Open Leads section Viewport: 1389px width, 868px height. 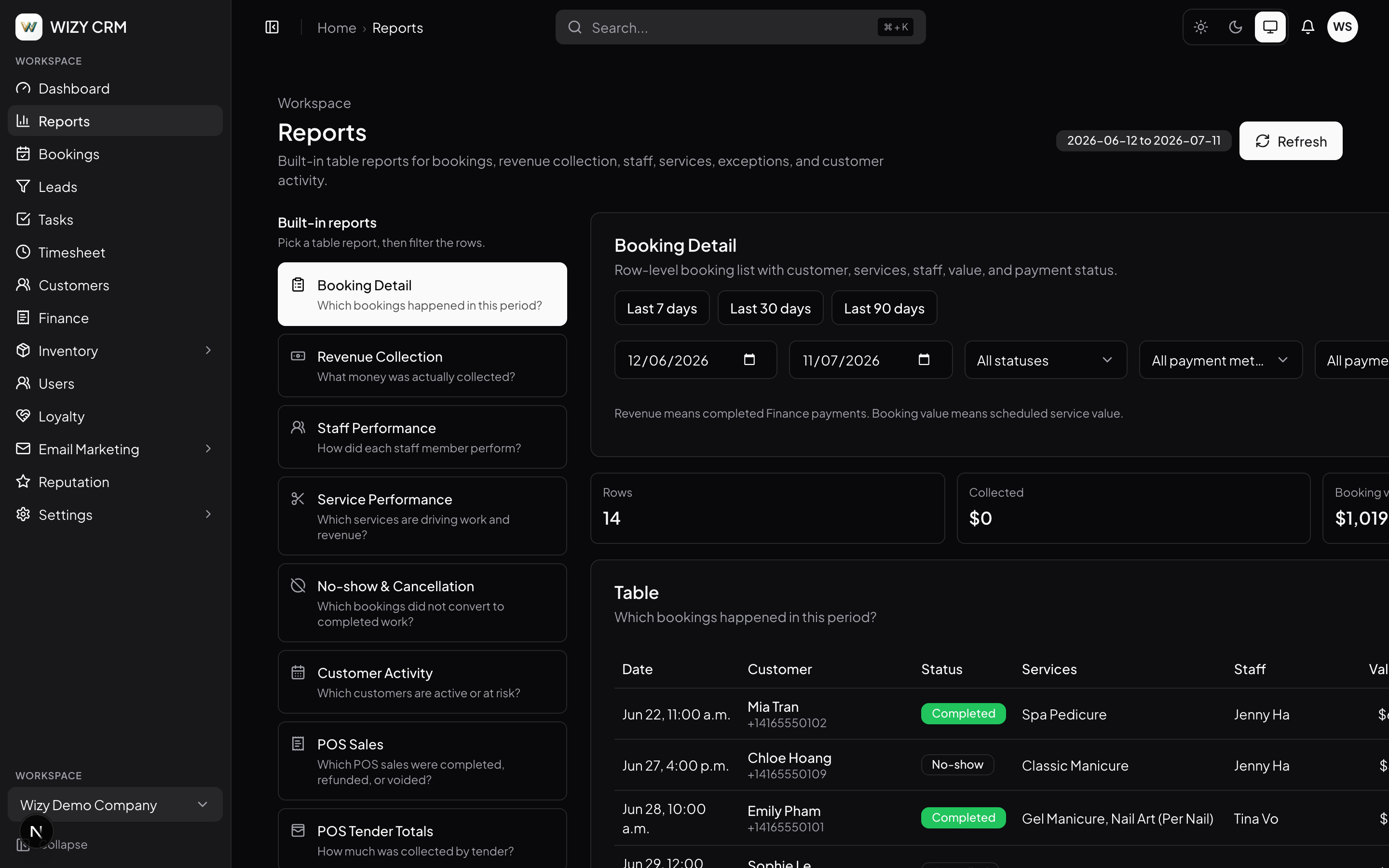click(115, 187)
